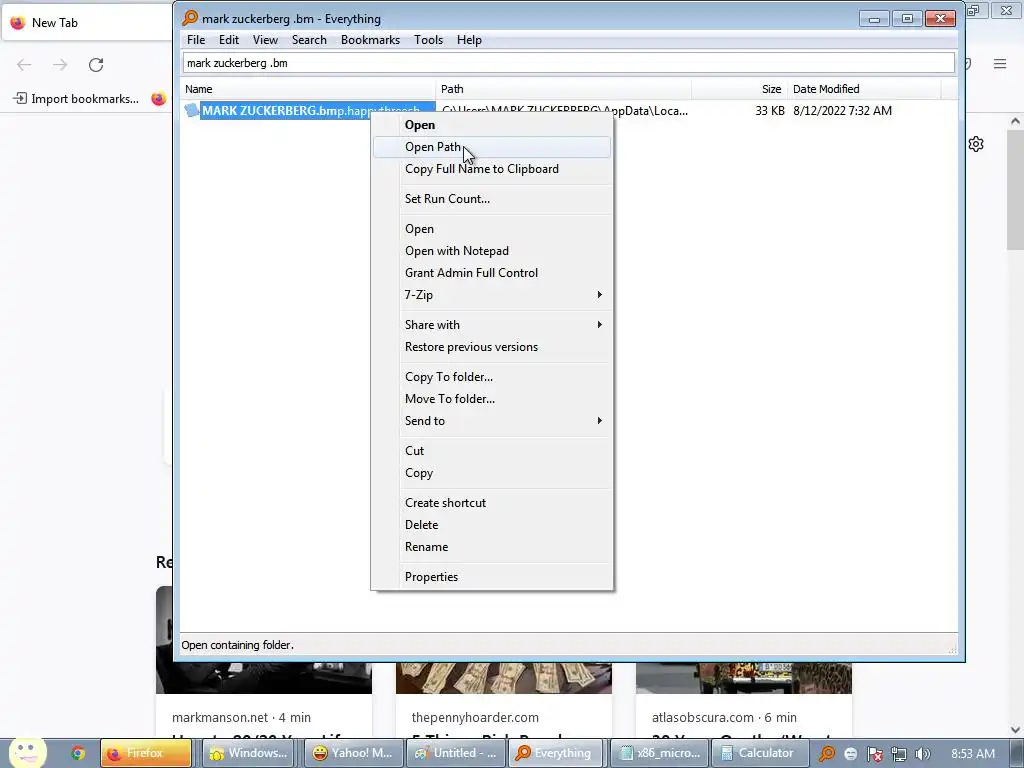Click the 33 KB size cell
1024x768 pixels.
point(769,111)
